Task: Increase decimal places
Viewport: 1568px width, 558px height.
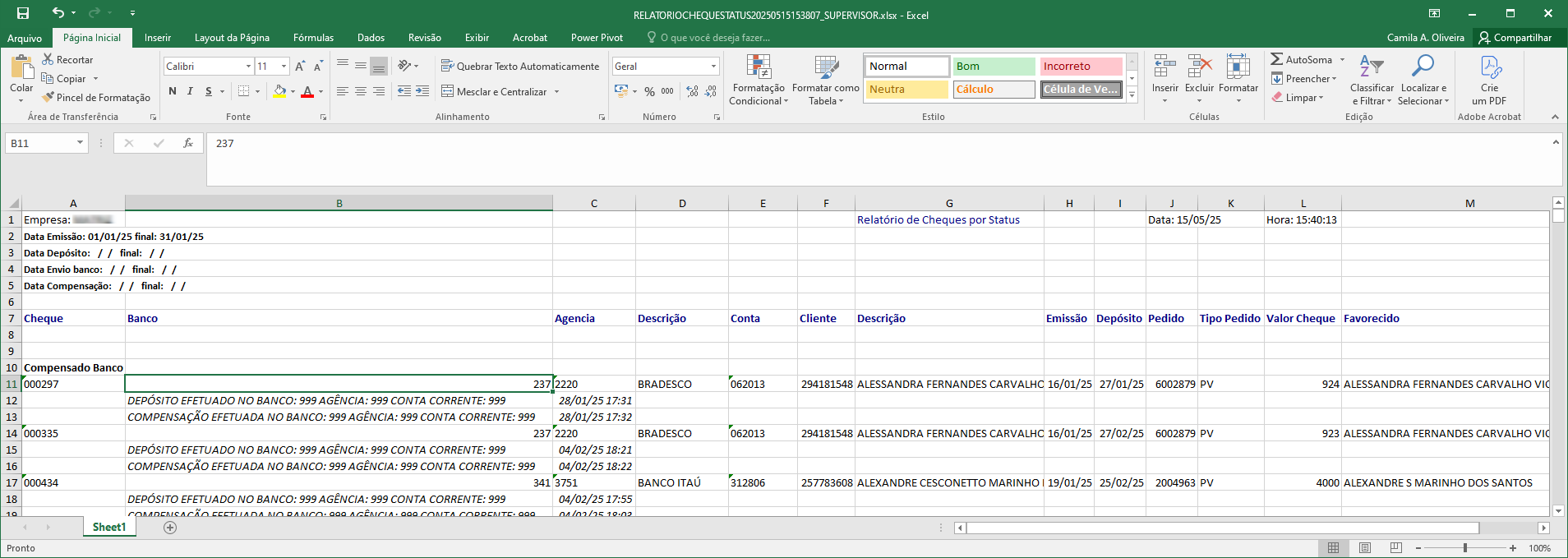Action: click(692, 91)
